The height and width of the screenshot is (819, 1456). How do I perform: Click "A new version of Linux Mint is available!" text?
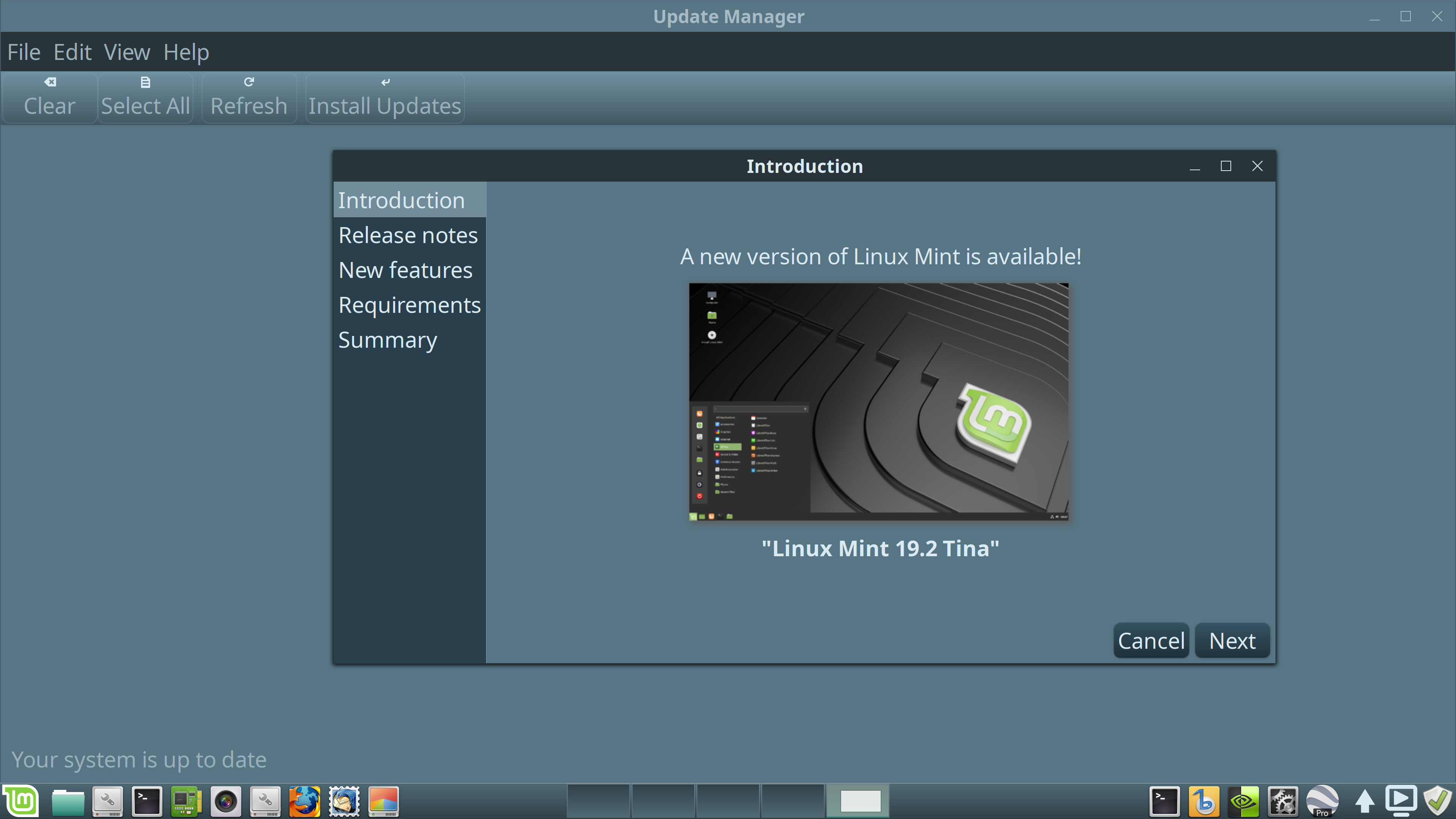point(880,257)
